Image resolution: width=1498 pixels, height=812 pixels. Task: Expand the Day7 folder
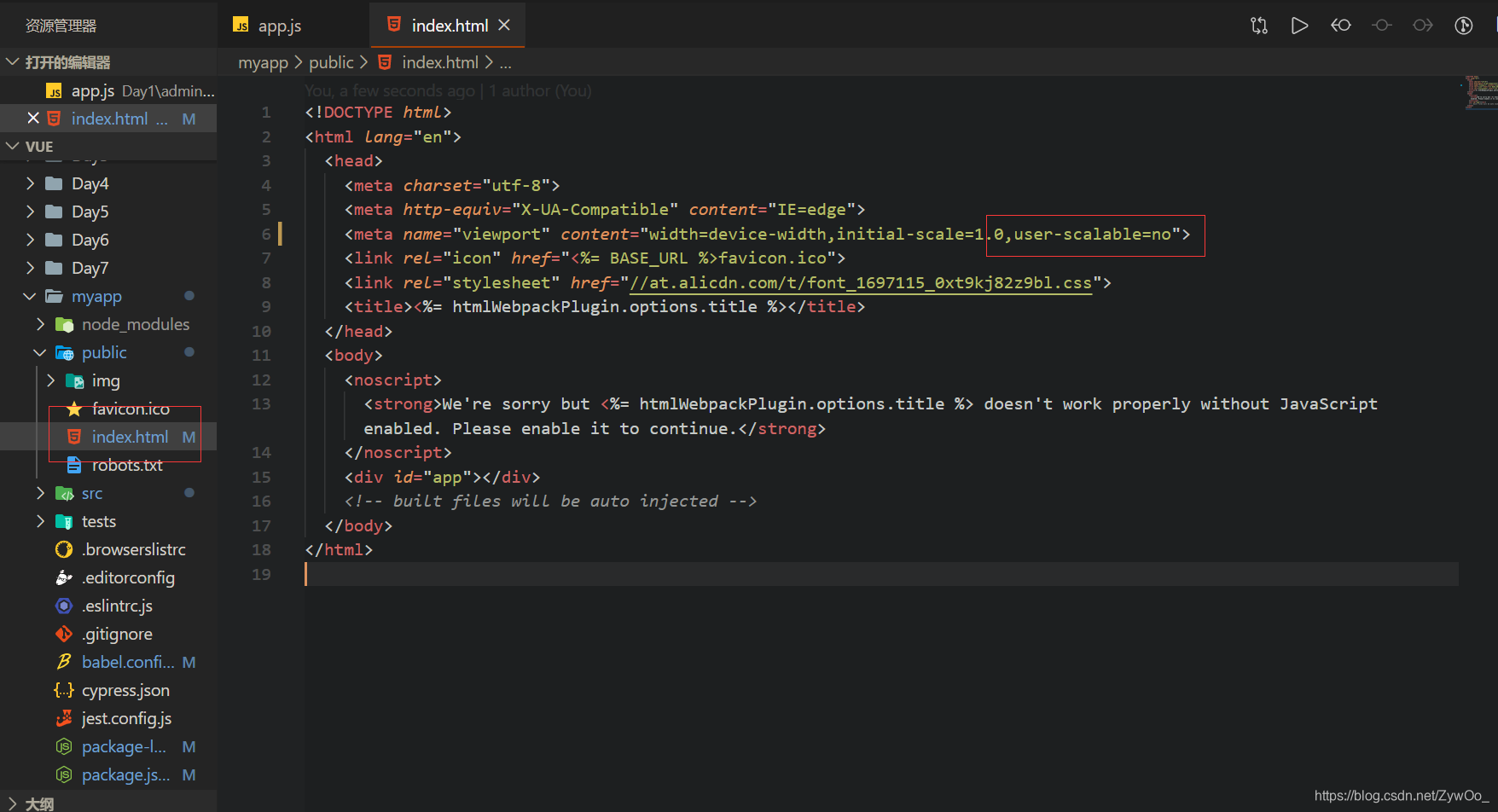(31, 268)
